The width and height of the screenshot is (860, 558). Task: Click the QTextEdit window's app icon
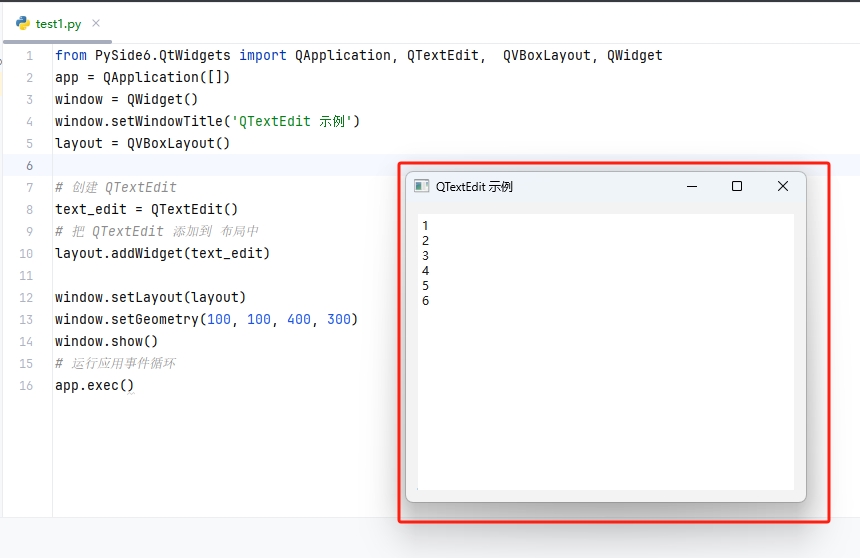[x=422, y=186]
